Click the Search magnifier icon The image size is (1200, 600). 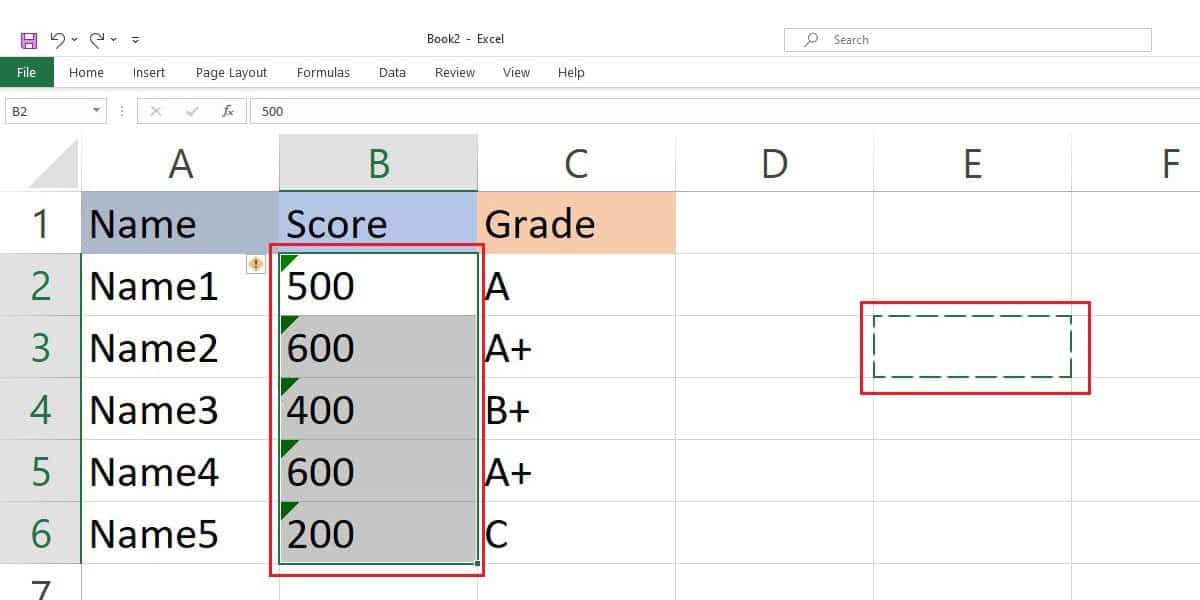(x=810, y=39)
